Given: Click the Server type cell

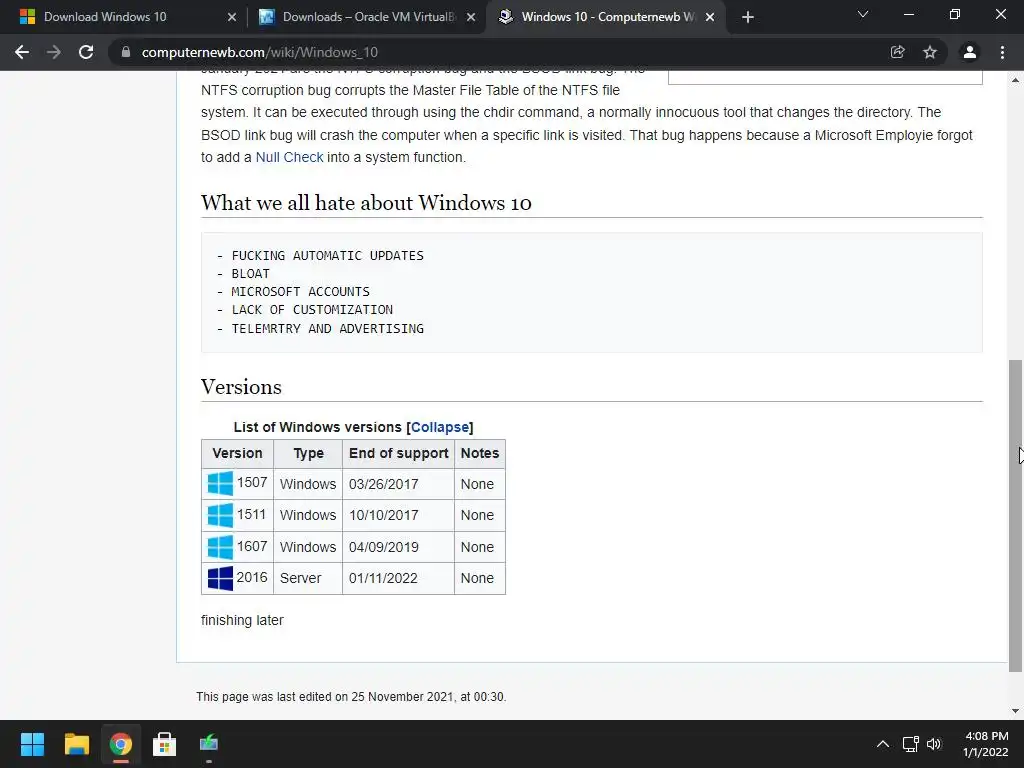Looking at the screenshot, I should tap(308, 578).
